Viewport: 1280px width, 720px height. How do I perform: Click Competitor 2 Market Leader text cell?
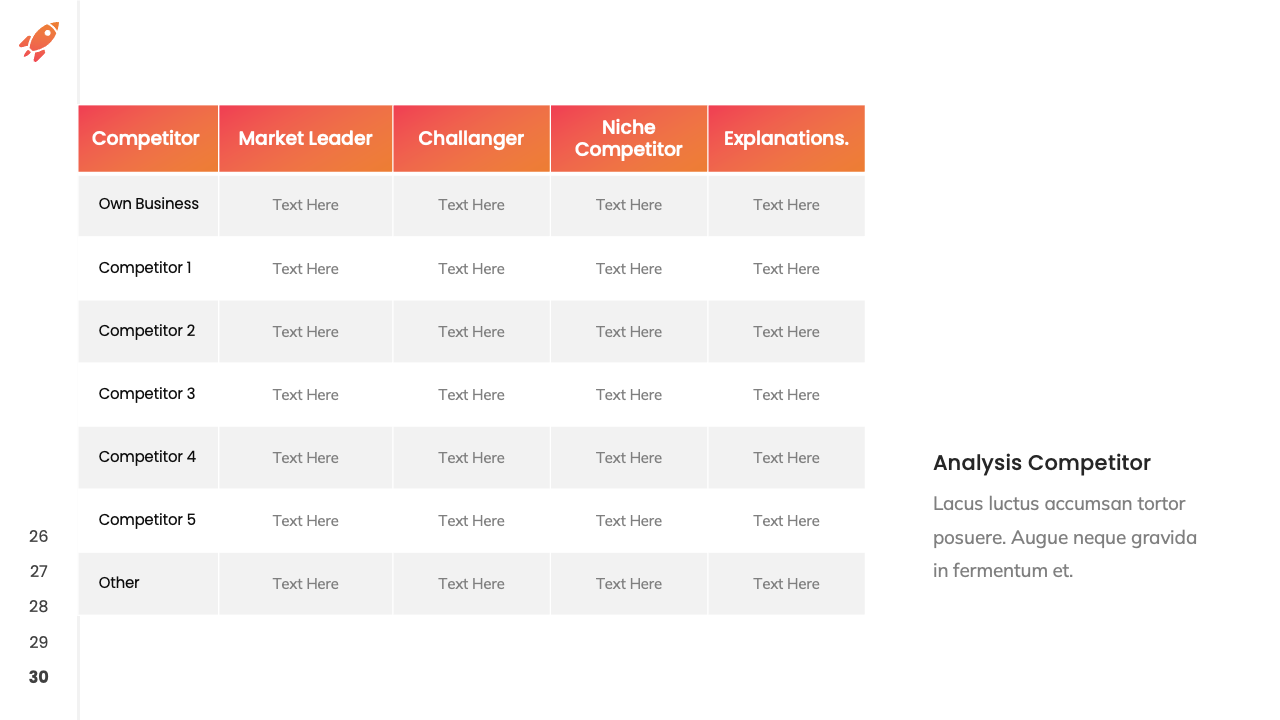pos(305,332)
